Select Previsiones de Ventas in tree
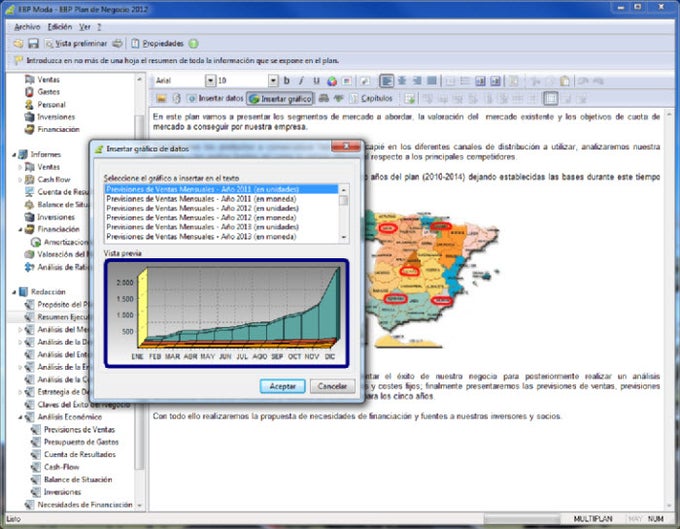 click(x=79, y=430)
